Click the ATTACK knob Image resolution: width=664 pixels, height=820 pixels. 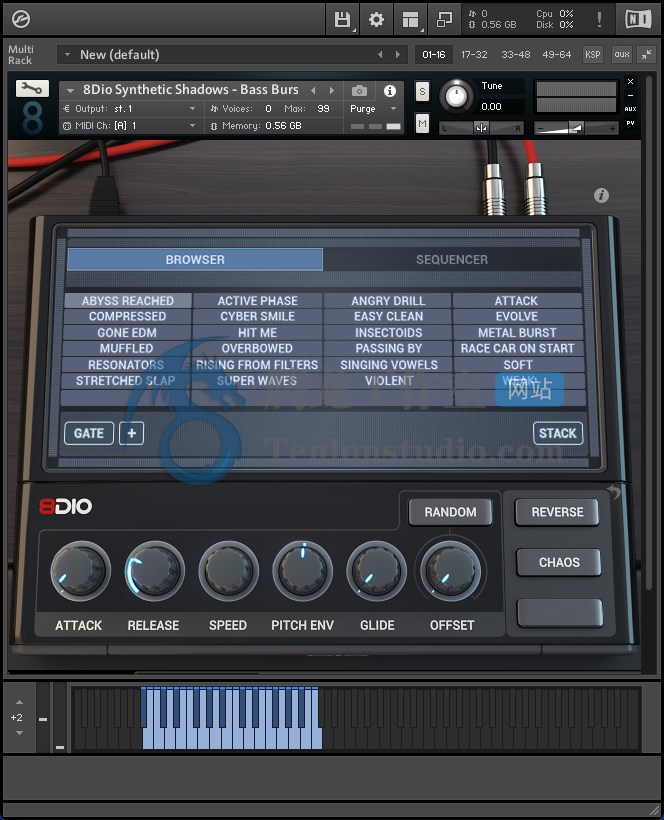click(80, 571)
